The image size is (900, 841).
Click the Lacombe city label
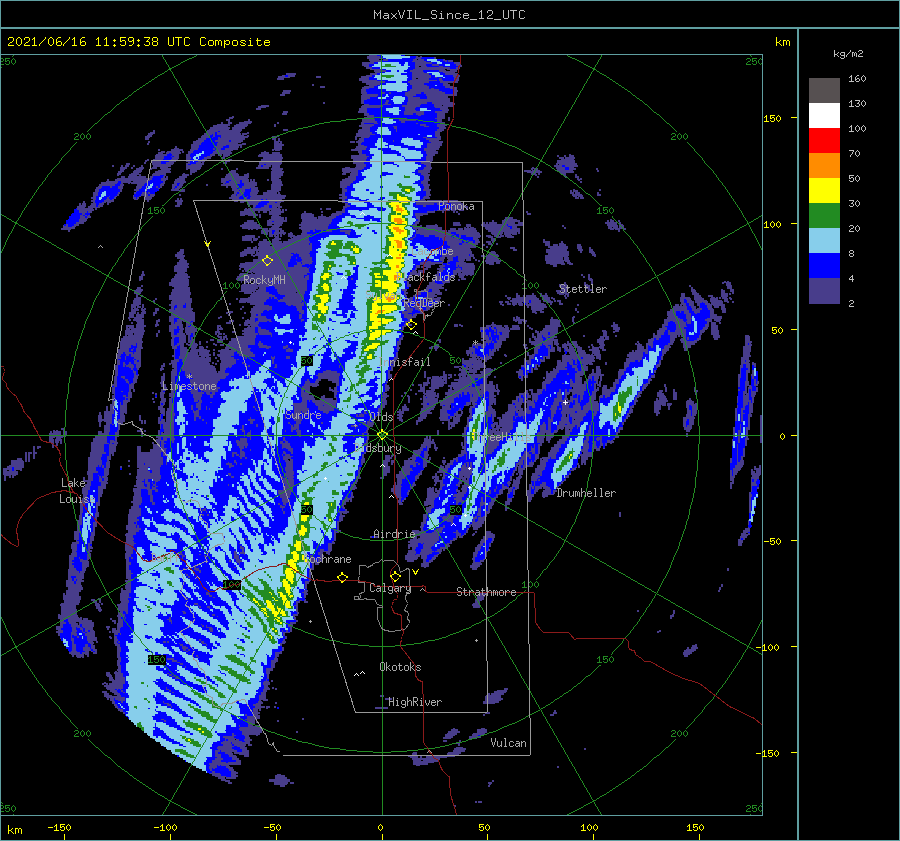coord(432,251)
